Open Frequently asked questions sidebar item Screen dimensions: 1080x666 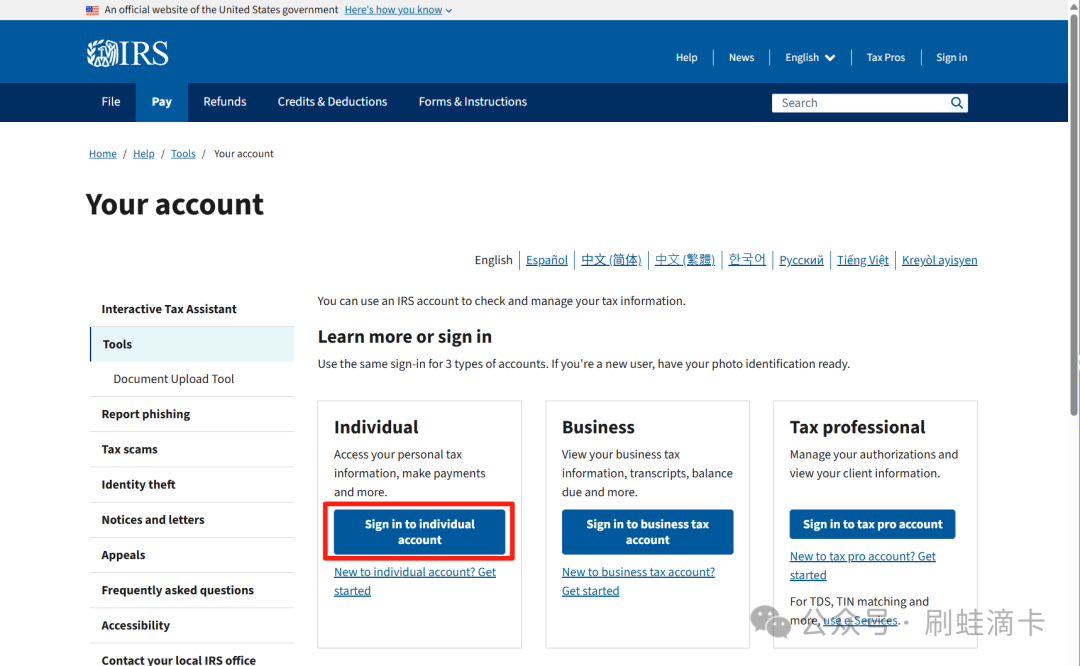192,590
